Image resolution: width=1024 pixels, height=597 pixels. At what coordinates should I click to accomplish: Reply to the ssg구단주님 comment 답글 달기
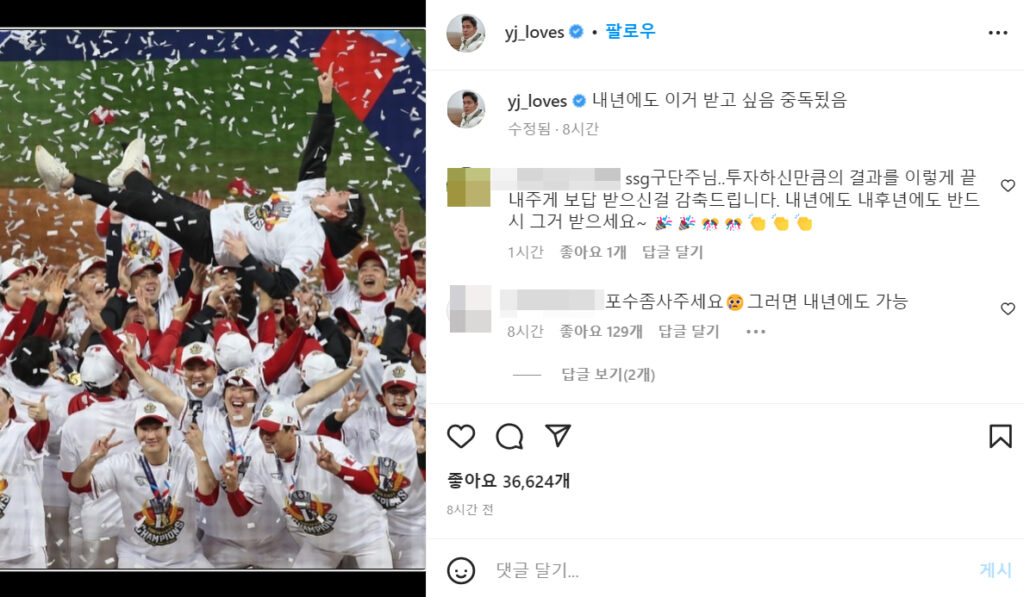point(673,252)
